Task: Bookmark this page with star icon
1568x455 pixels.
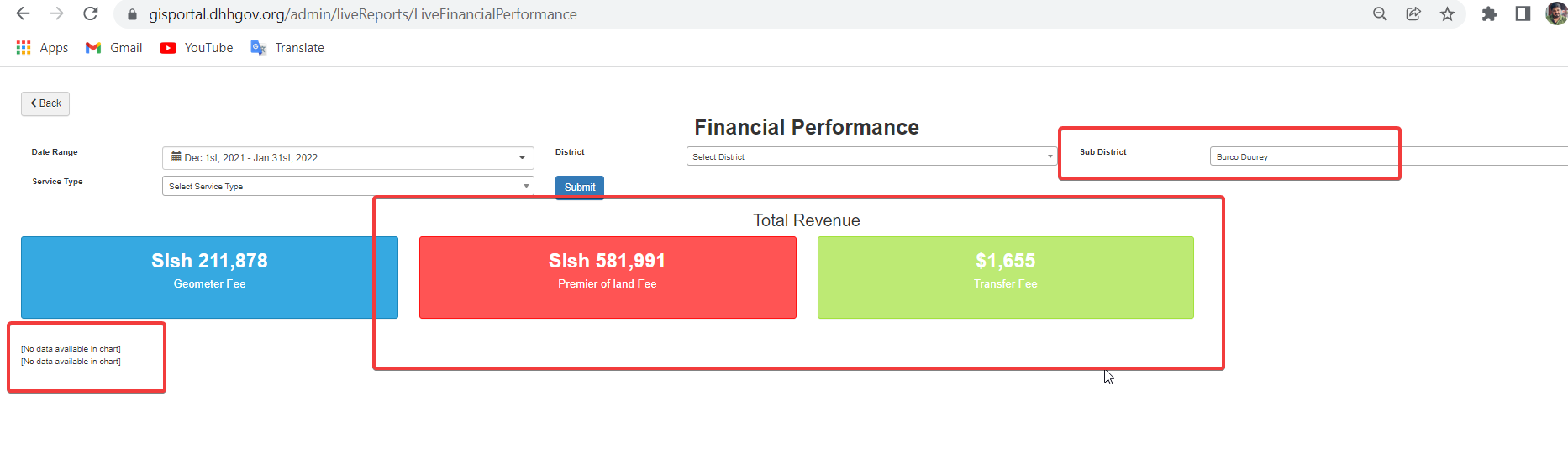Action: pyautogui.click(x=1447, y=13)
